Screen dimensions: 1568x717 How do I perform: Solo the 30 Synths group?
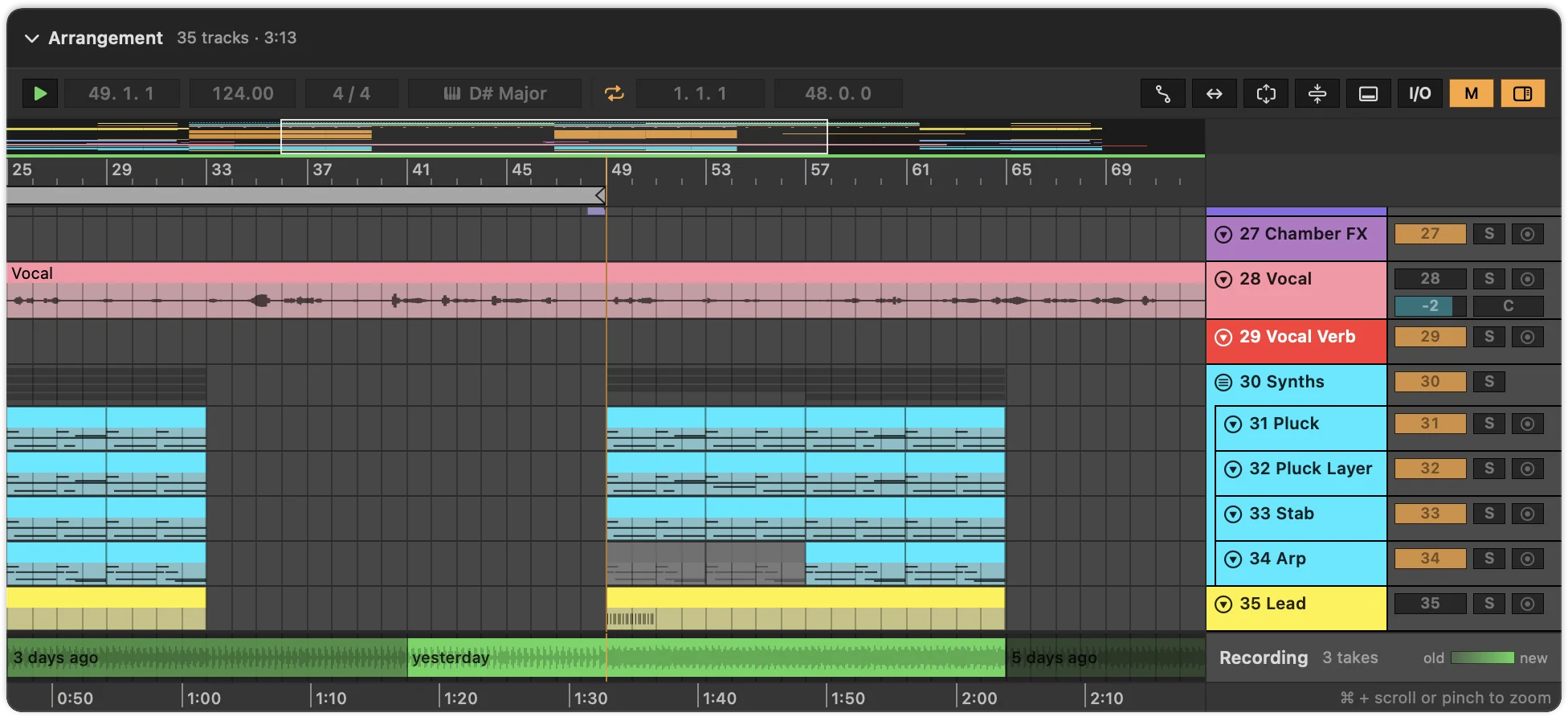(x=1489, y=382)
